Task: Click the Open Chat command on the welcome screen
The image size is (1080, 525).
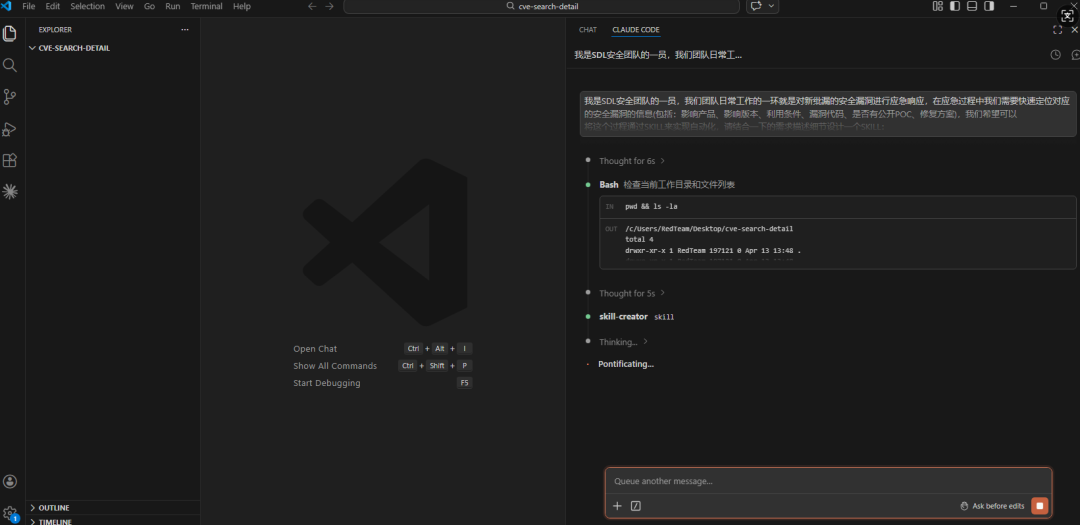Action: point(315,349)
